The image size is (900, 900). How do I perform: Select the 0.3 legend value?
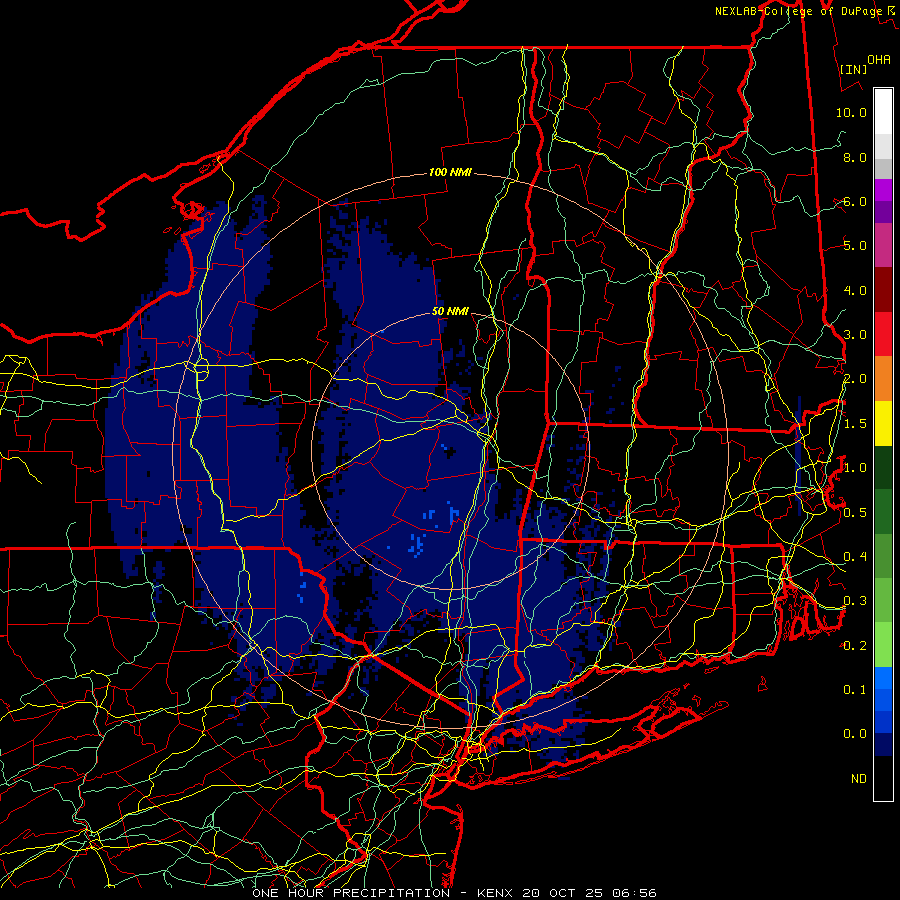tap(855, 601)
